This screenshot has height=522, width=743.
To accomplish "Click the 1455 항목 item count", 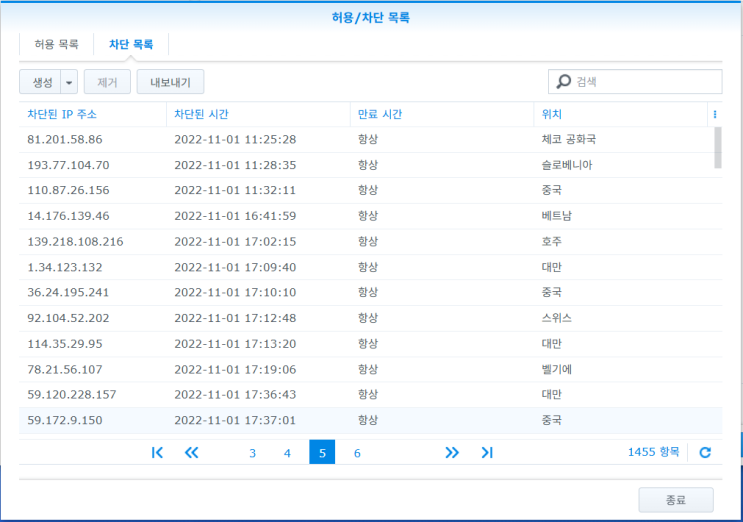I will coord(653,452).
